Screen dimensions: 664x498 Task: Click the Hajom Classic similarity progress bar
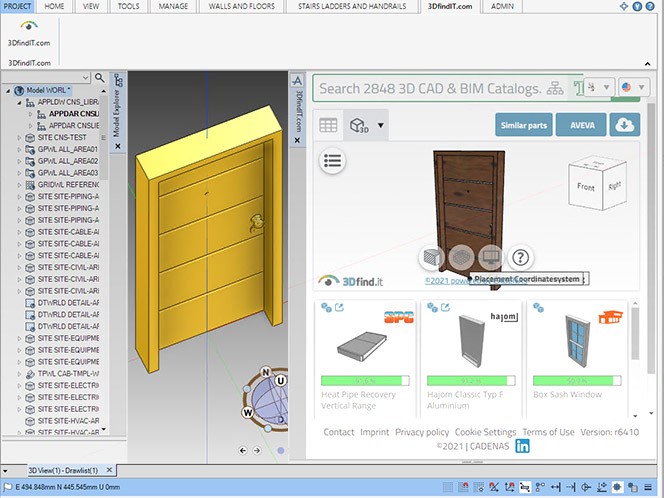tap(471, 381)
